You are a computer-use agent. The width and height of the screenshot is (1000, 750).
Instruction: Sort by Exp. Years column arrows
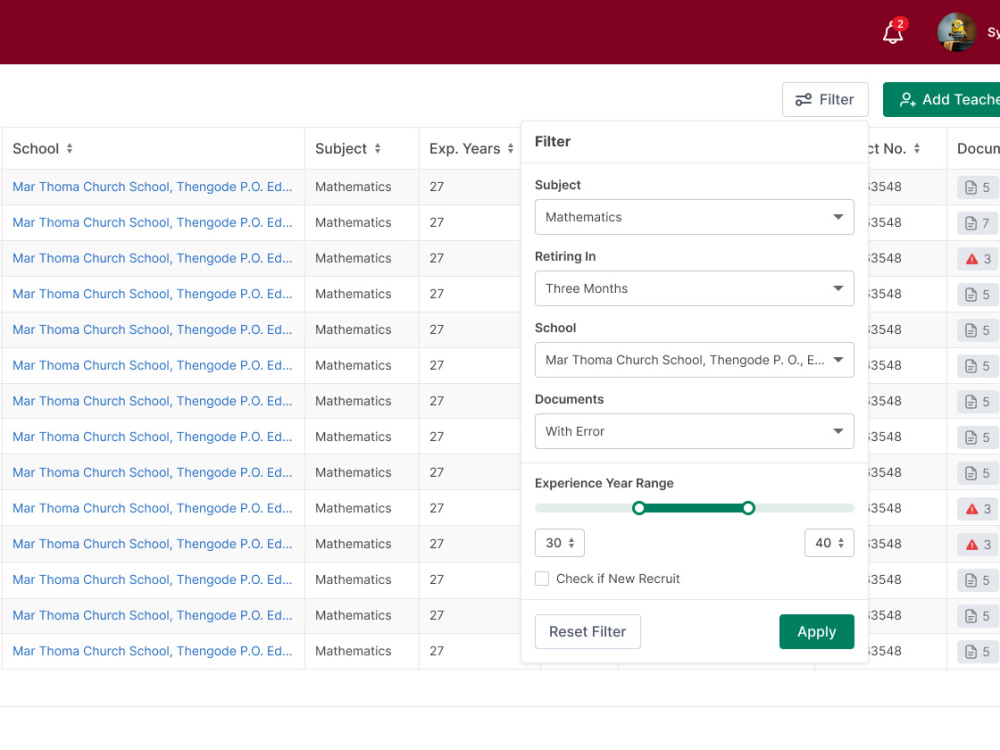pyautogui.click(x=510, y=149)
